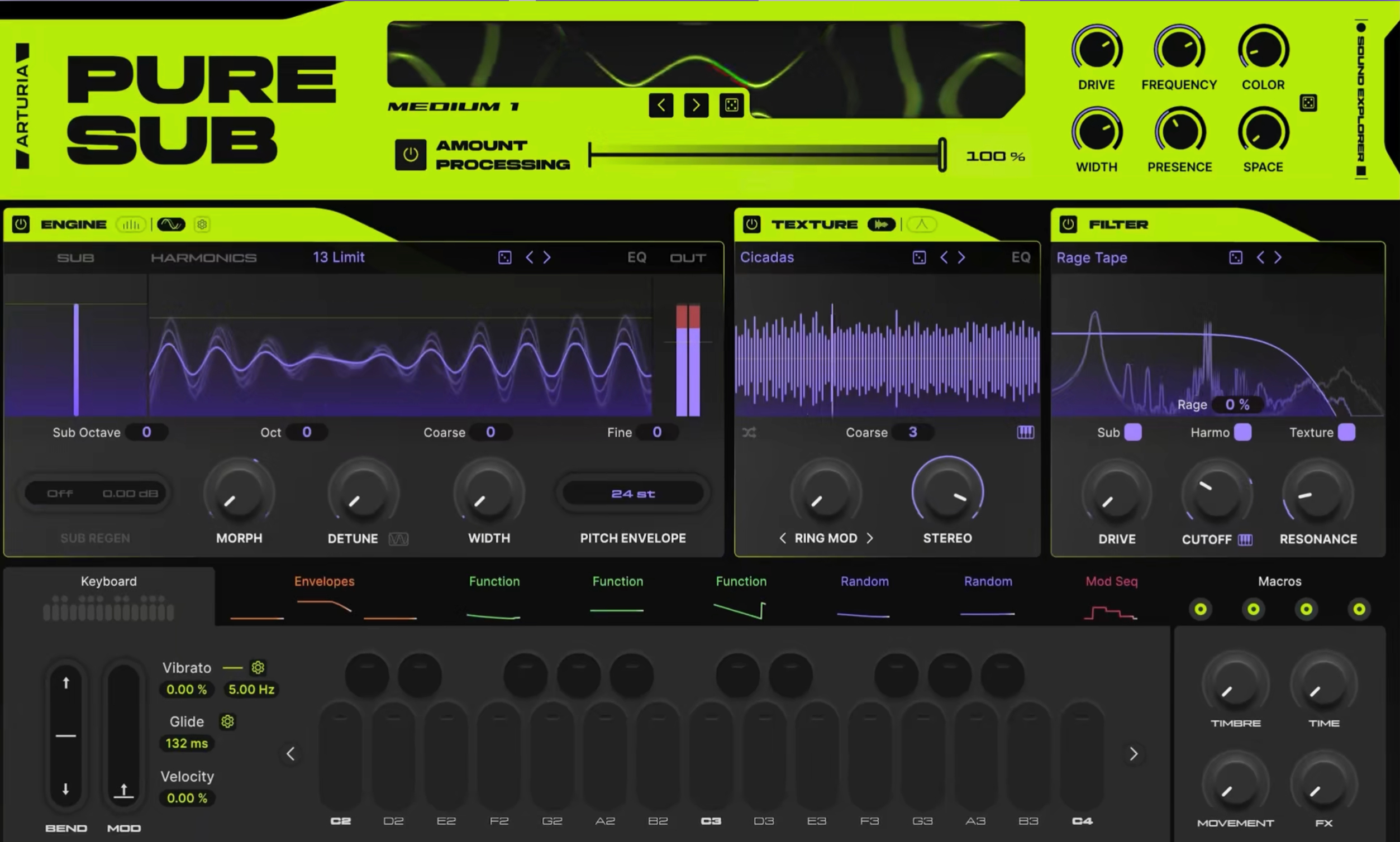The image size is (1400, 842).
Task: Toggle the Harmo filter routing switch
Action: pos(1243,432)
